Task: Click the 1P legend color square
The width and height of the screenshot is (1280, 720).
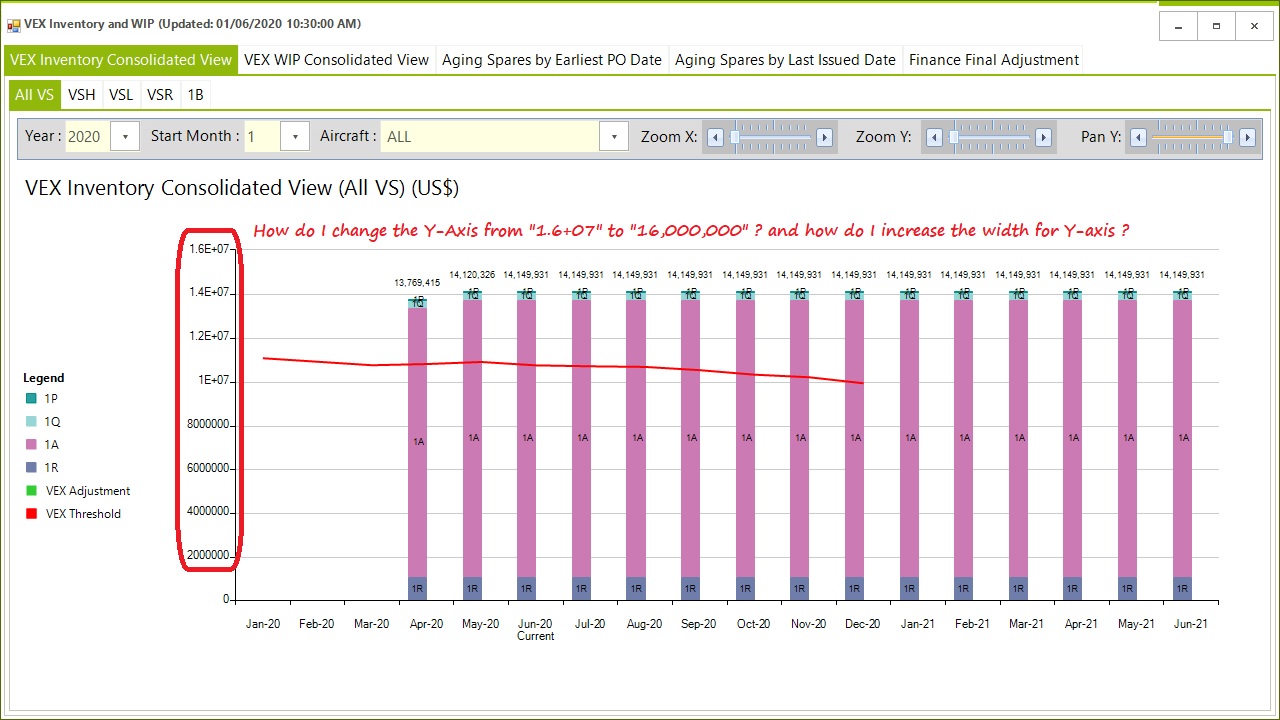Action: [x=31, y=399]
